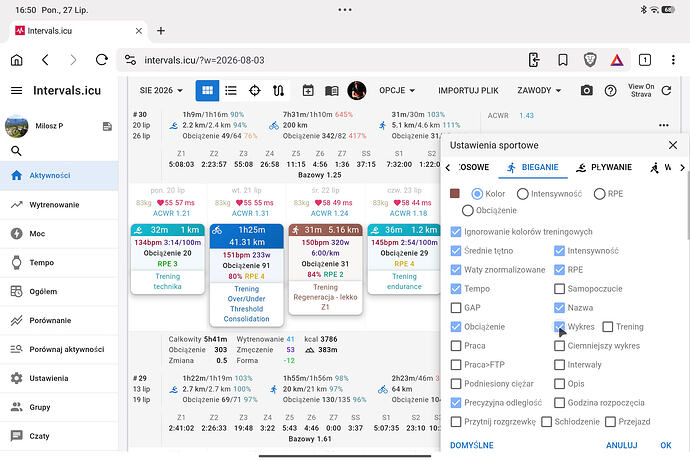Select the PŁYWANIE tab

tap(604, 167)
